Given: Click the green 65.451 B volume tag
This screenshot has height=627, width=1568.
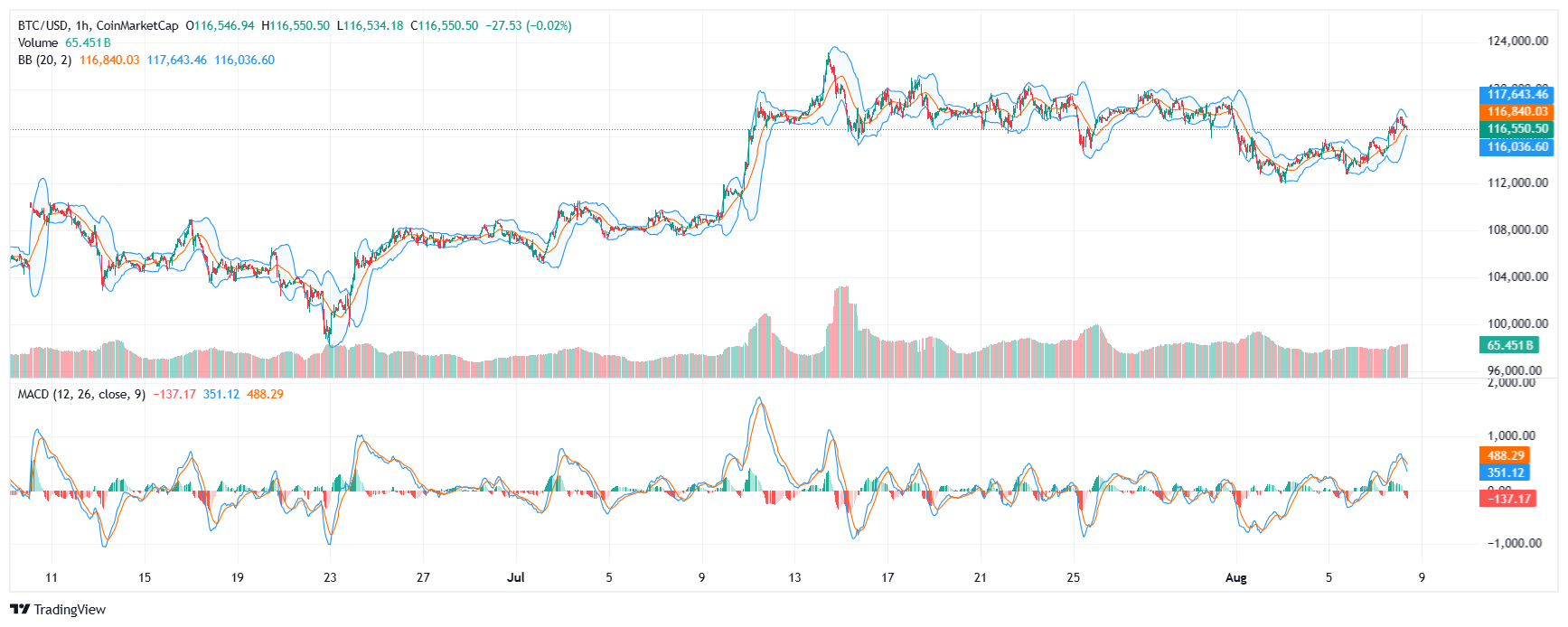Looking at the screenshot, I should (x=1509, y=345).
